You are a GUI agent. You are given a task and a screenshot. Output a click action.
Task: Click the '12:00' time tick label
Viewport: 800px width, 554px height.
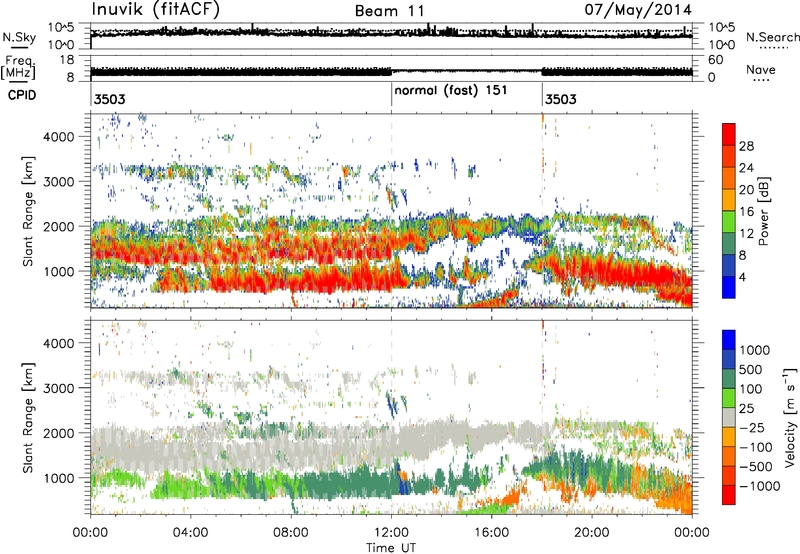tap(391, 533)
